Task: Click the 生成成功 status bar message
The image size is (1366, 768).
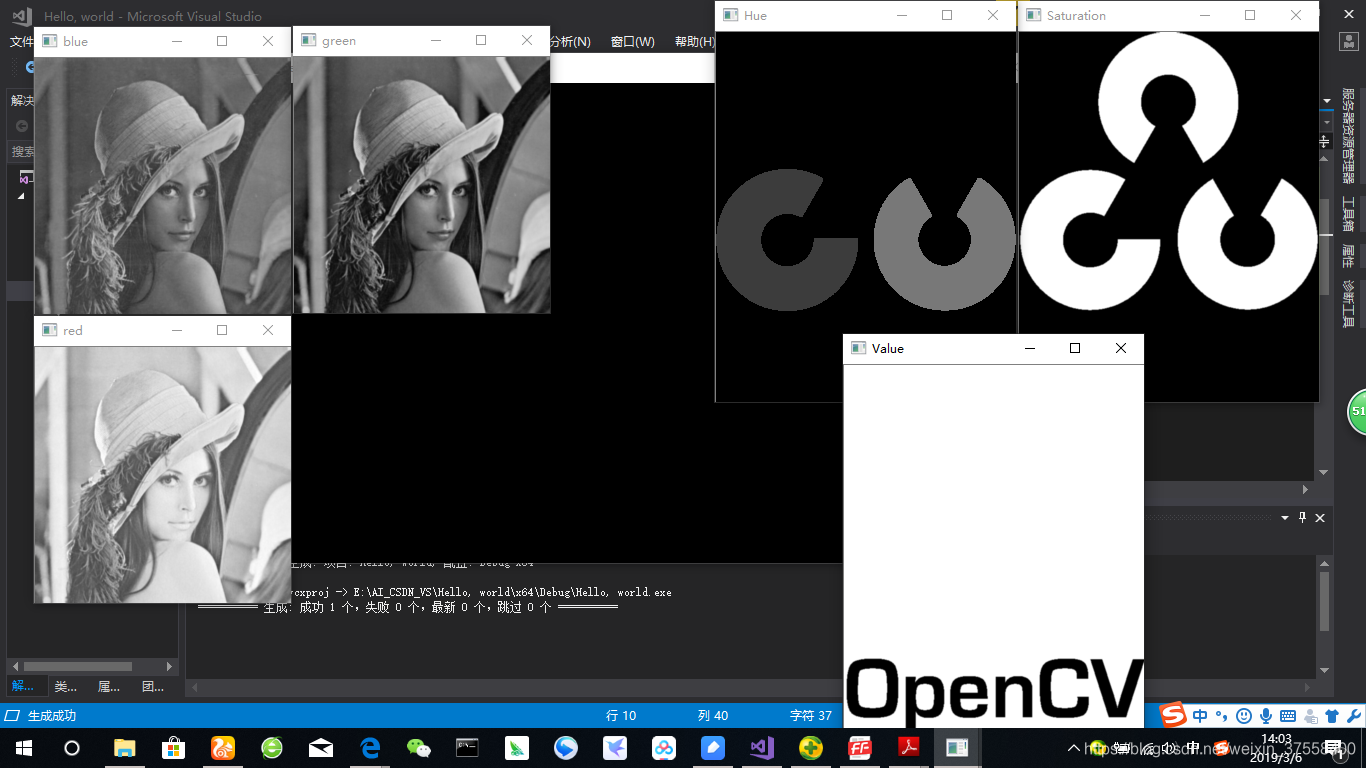Action: coord(52,716)
